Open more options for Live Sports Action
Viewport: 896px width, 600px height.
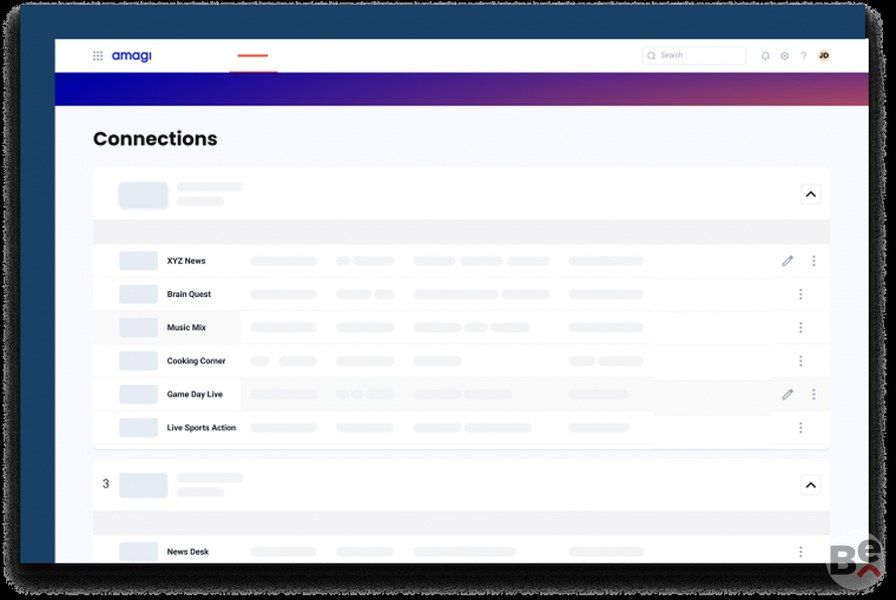[x=801, y=427]
